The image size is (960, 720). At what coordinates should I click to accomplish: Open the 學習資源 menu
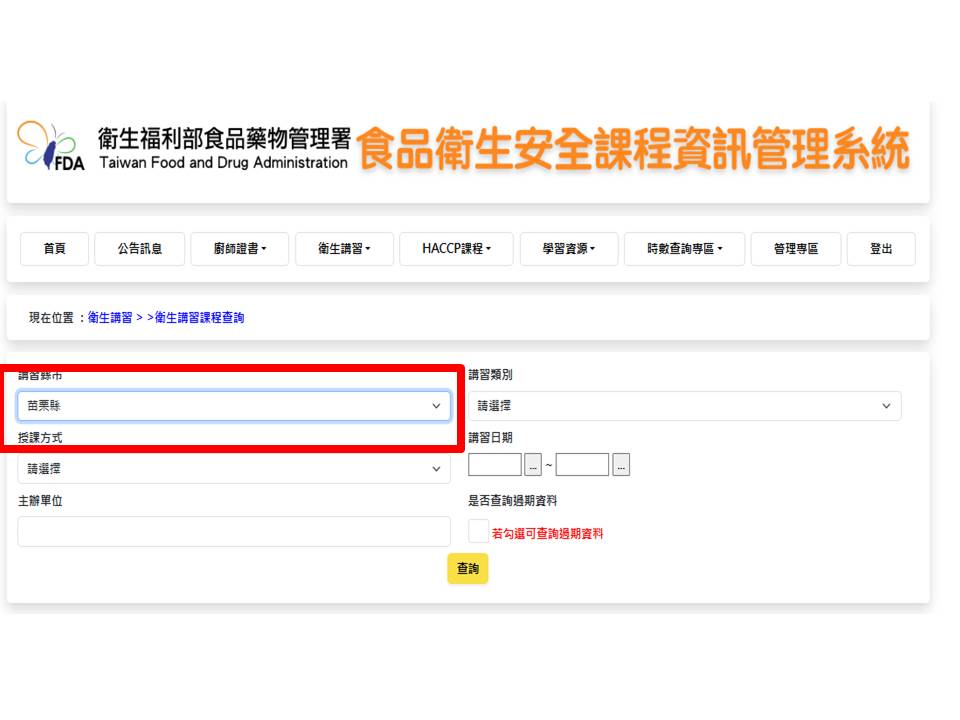coord(568,249)
